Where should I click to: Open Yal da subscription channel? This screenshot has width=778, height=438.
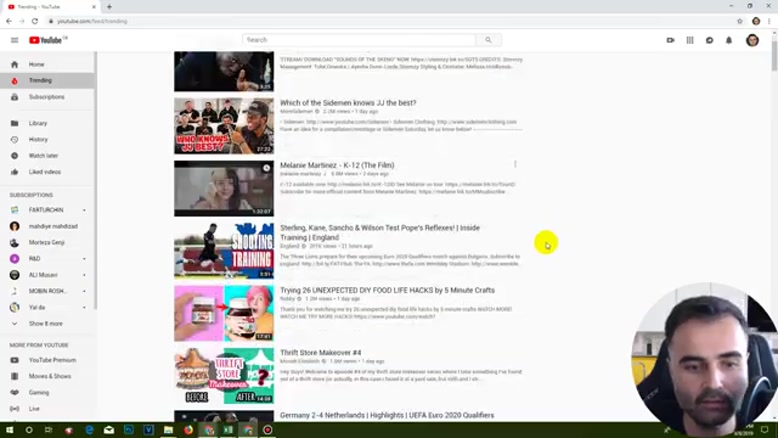point(47,308)
